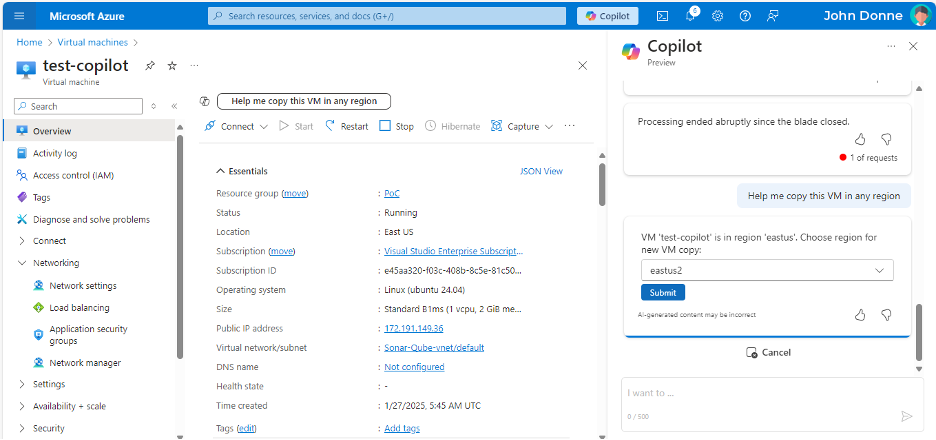Click the Add tags link
Screen dimensions: 936x440
coord(402,428)
